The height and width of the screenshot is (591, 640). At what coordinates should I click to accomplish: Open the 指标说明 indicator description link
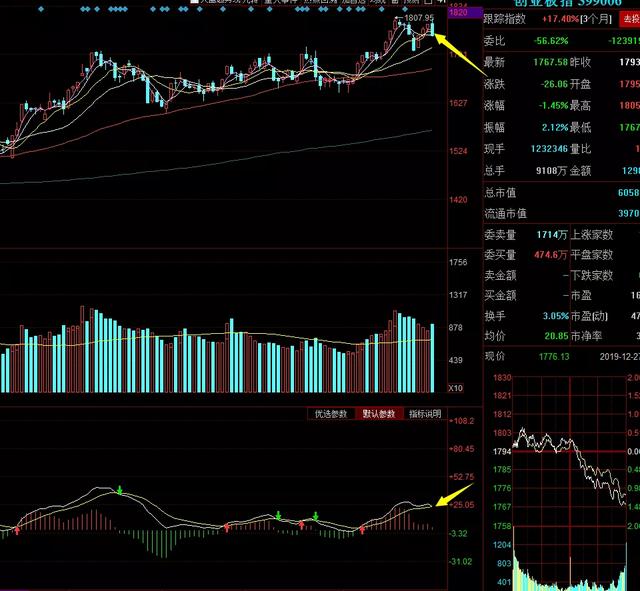point(425,413)
